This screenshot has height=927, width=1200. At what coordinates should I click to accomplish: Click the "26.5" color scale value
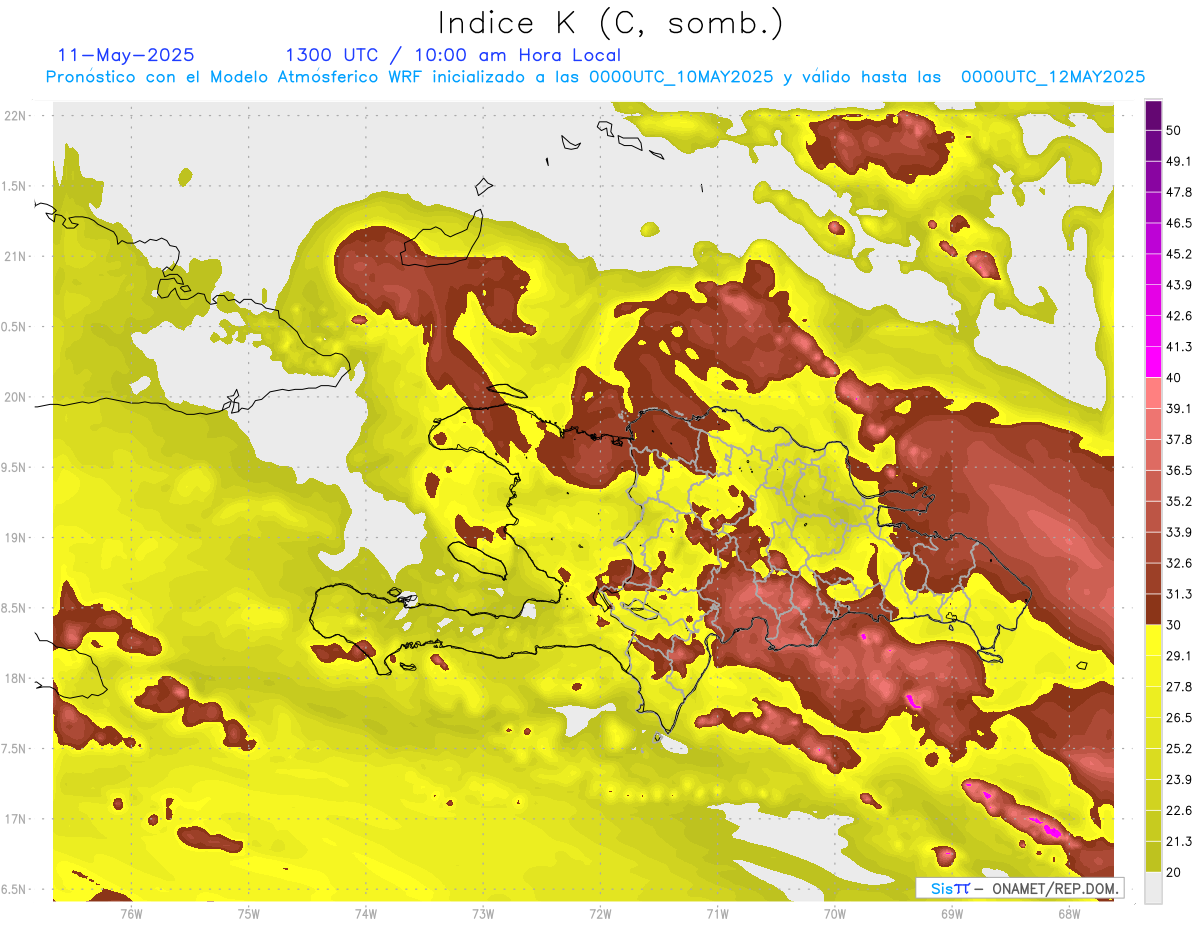1179,718
